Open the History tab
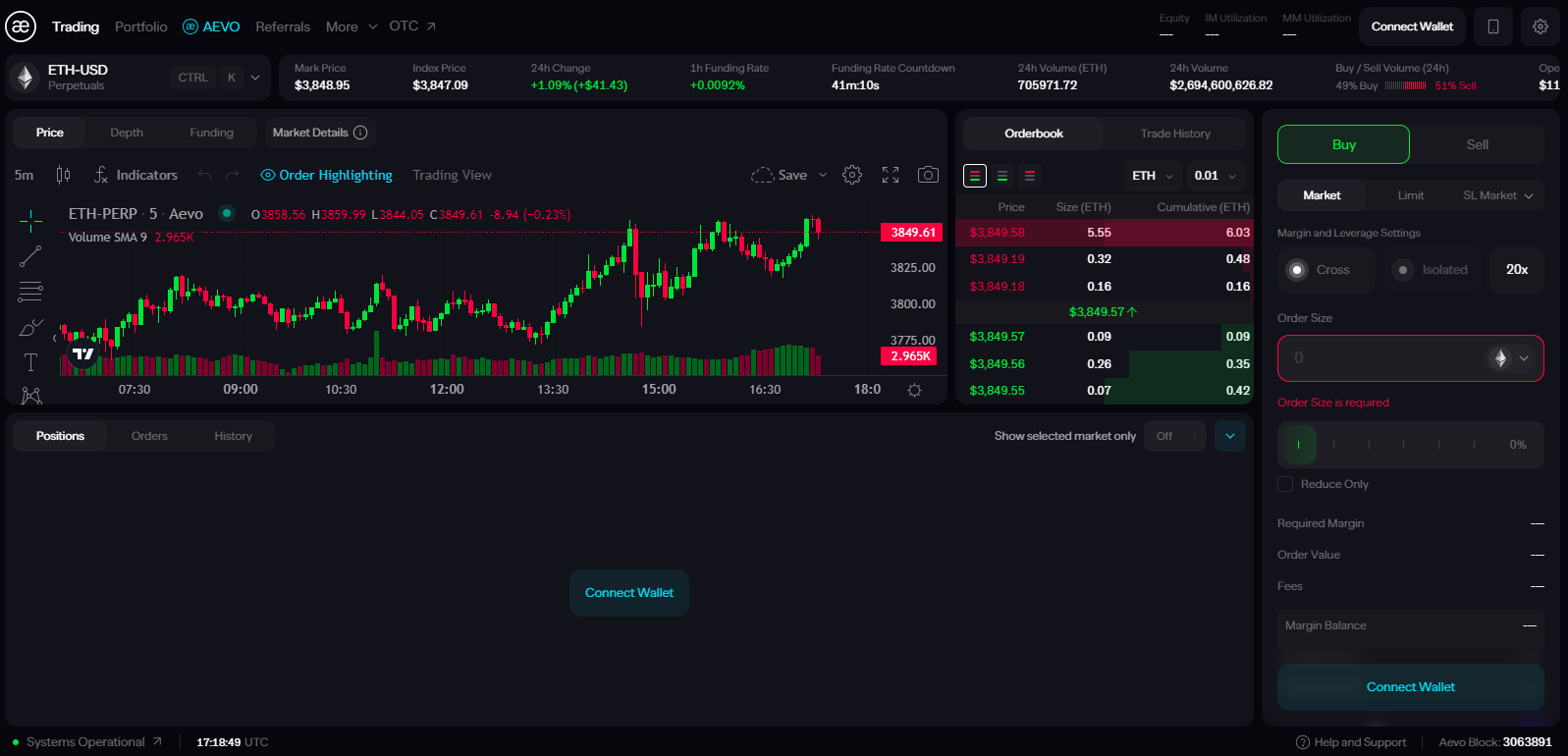 234,436
